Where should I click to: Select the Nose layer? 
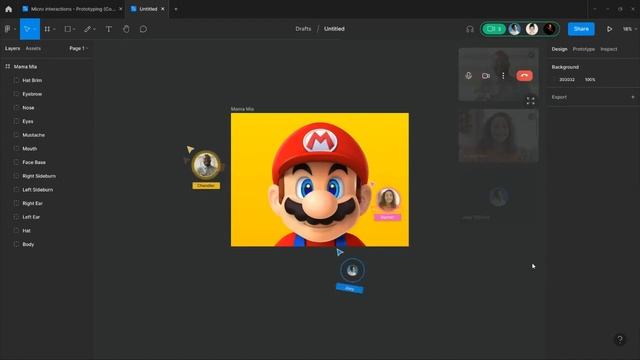28,108
